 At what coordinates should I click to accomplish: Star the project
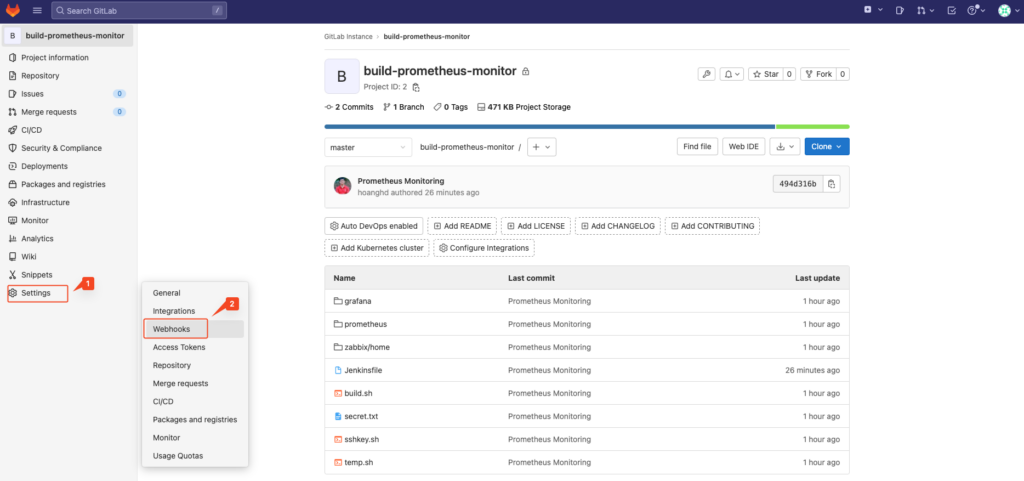[x=765, y=74]
